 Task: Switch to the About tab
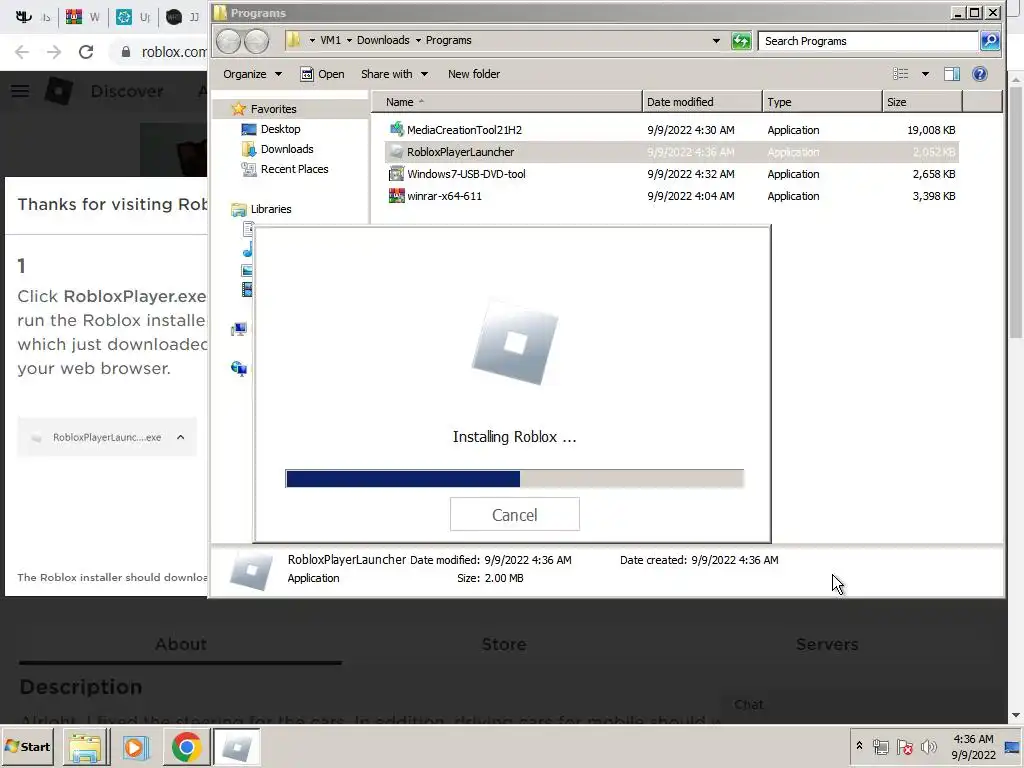(x=181, y=645)
